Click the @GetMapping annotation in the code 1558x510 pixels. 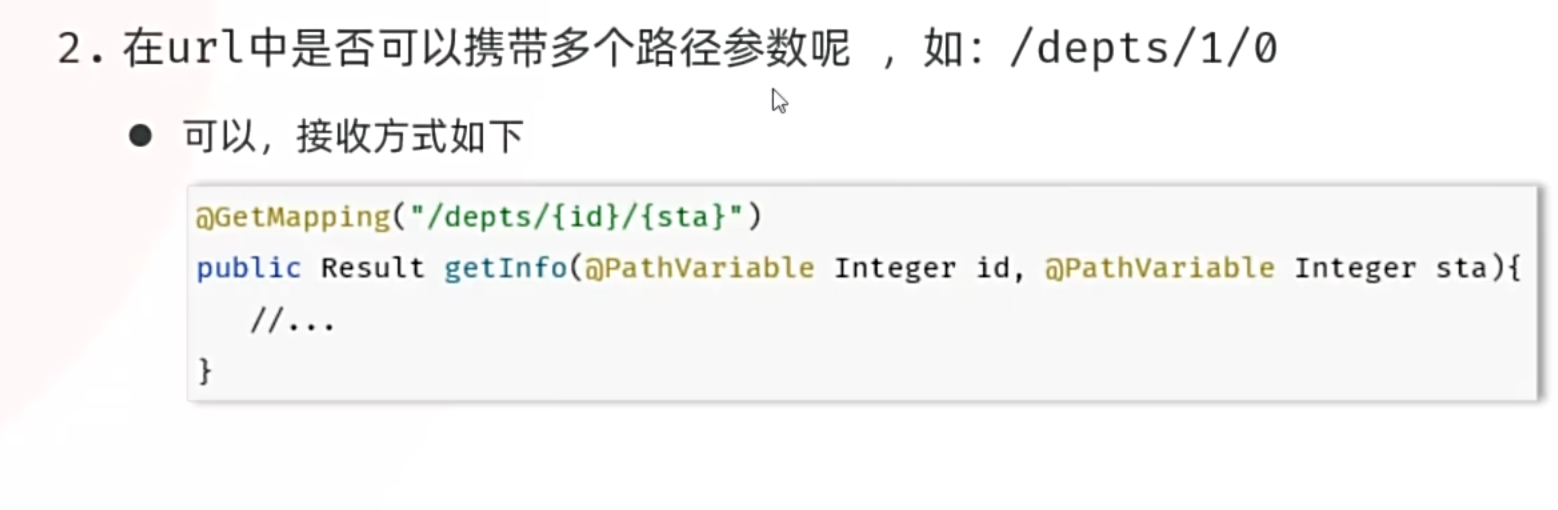tap(292, 218)
